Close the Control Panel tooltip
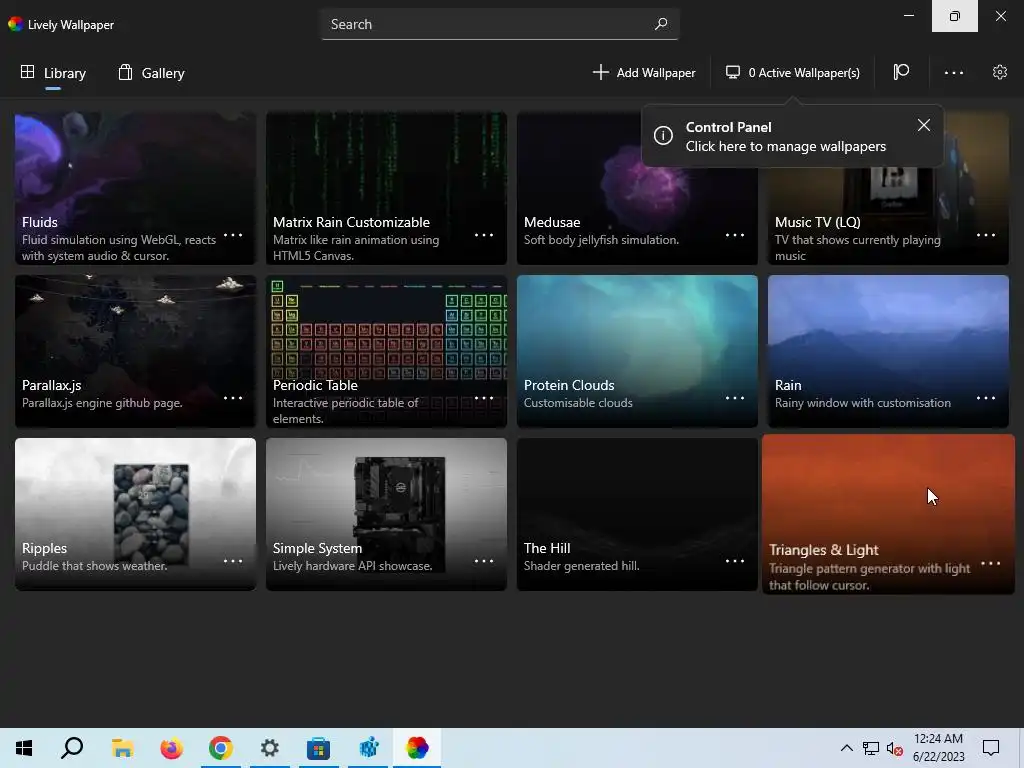 [923, 125]
